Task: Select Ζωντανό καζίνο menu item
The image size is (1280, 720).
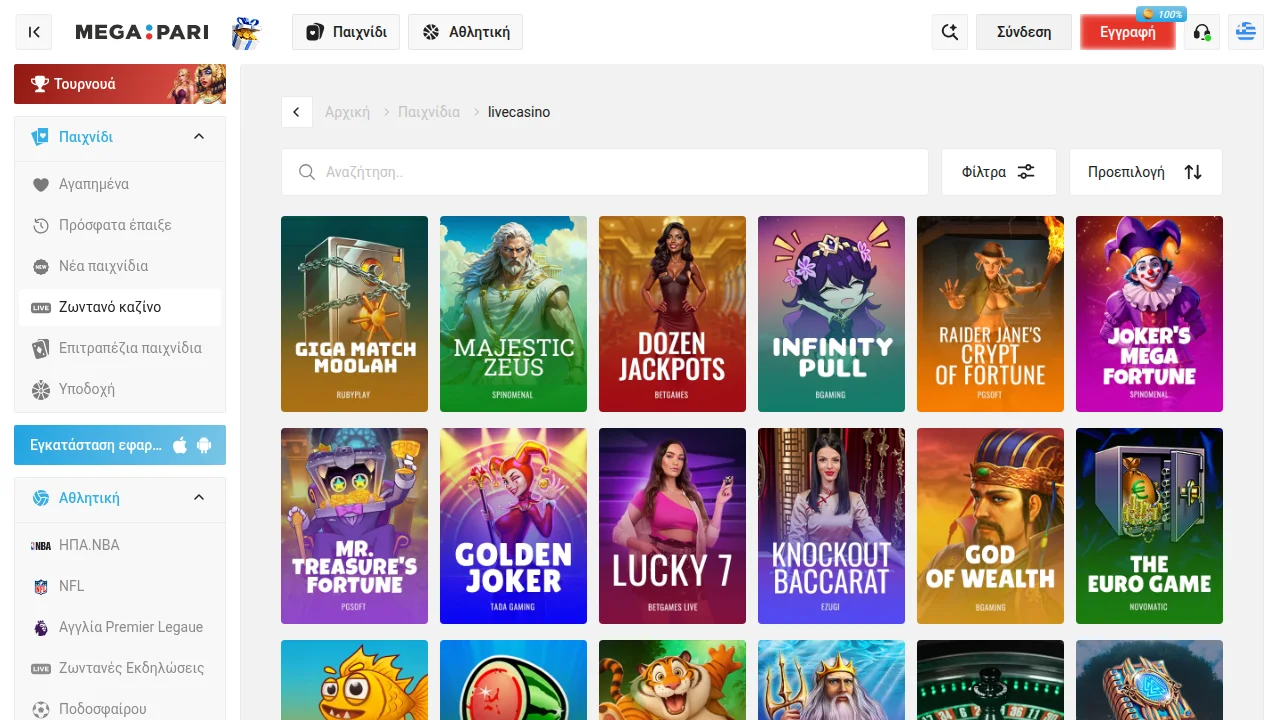Action: 120,307
